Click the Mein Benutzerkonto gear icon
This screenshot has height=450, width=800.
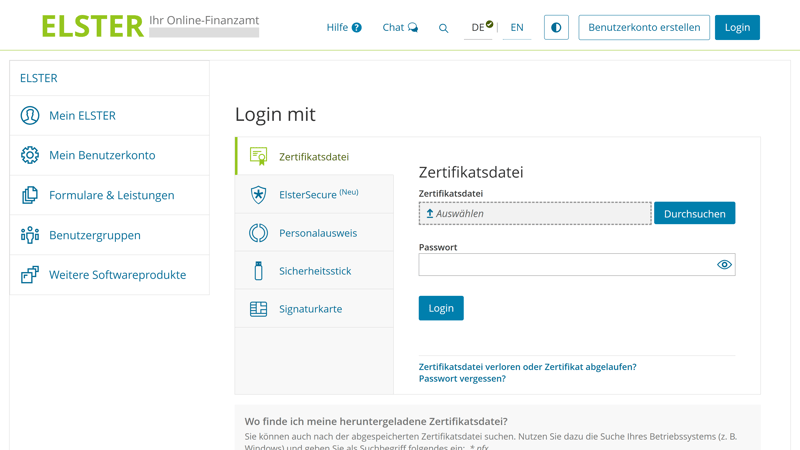pos(30,155)
